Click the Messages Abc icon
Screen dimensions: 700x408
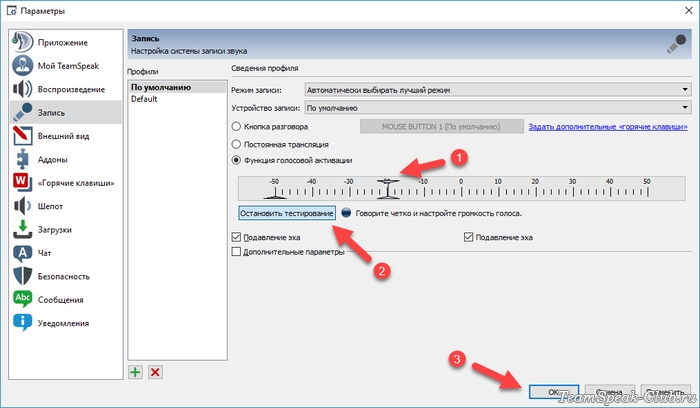[22, 299]
